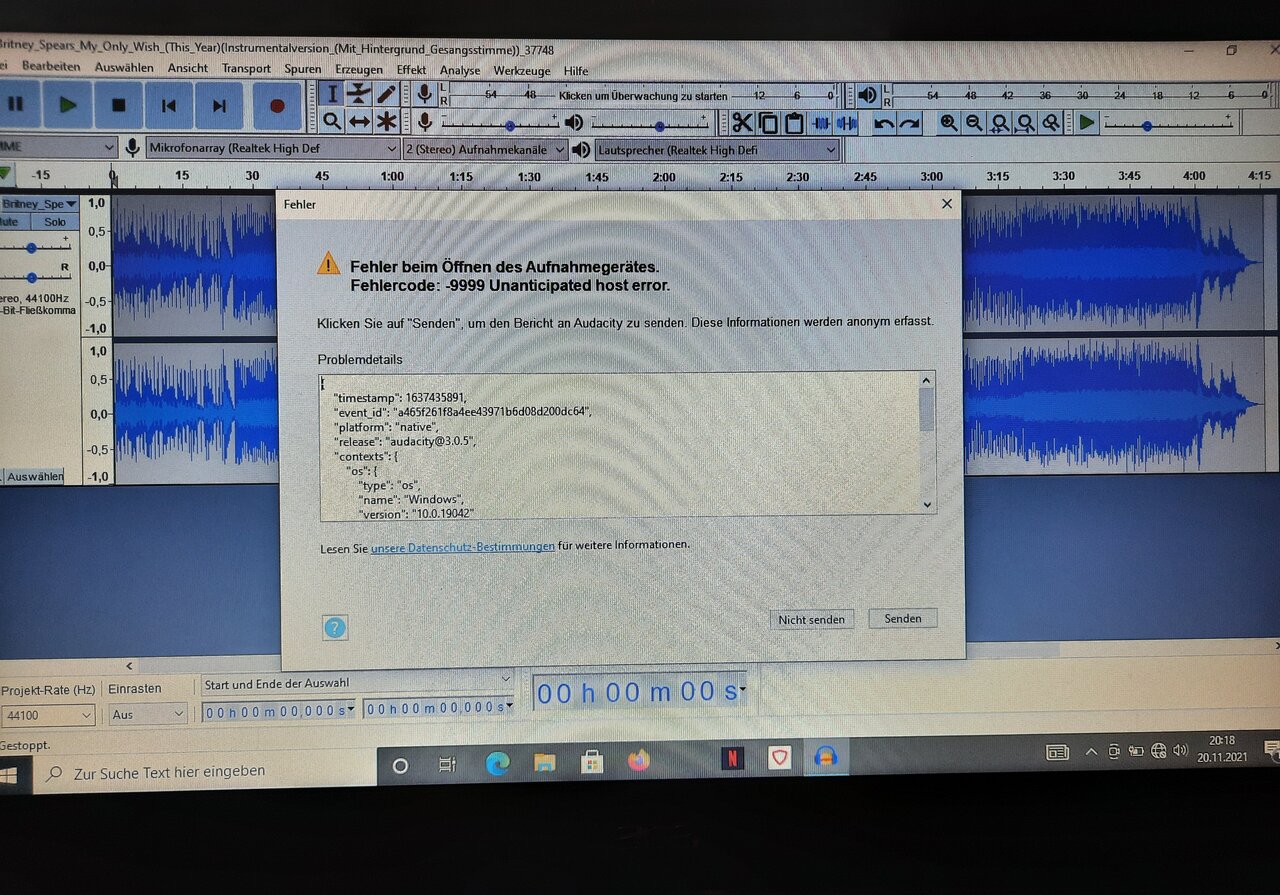Pause playback with the Pause button
Viewport: 1280px width, 895px height.
[x=17, y=105]
